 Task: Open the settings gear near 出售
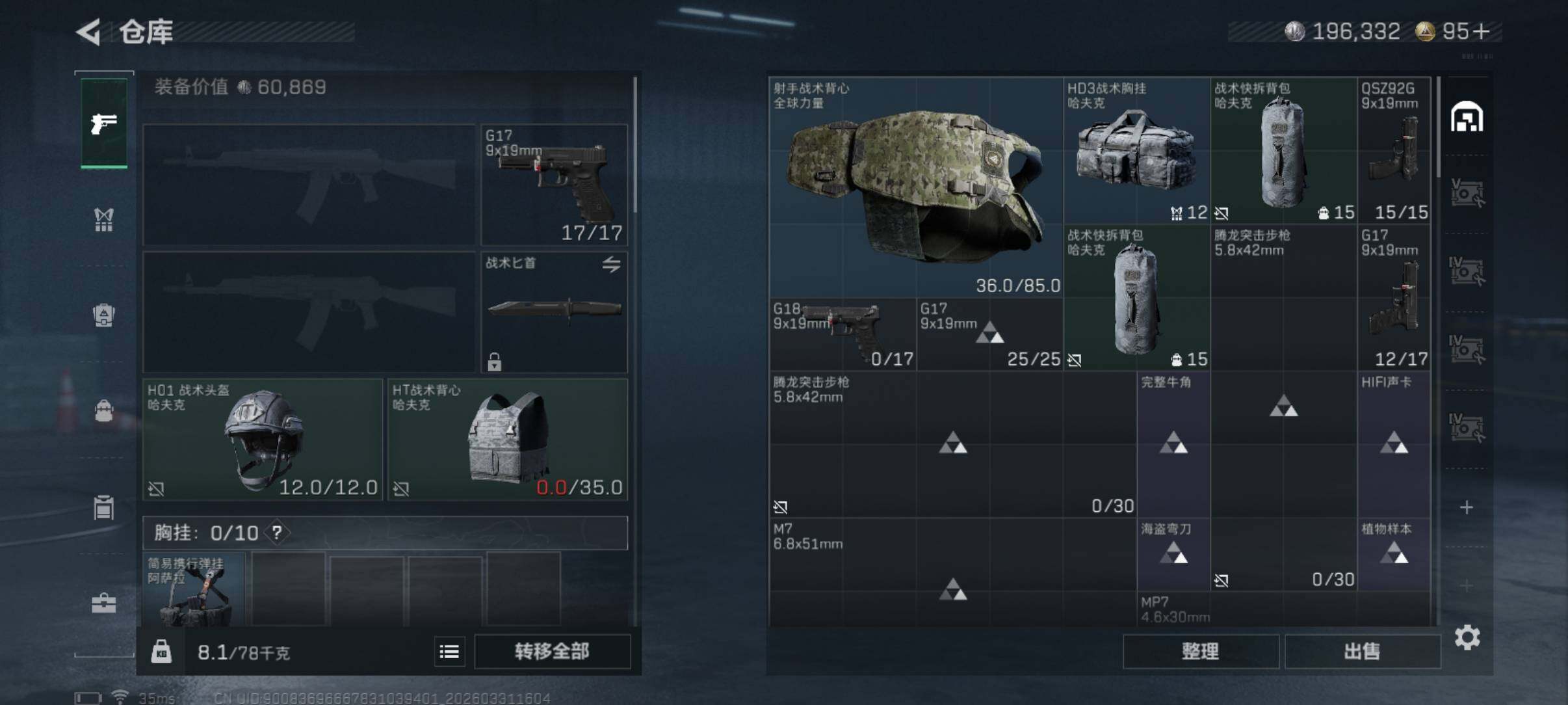click(1467, 637)
